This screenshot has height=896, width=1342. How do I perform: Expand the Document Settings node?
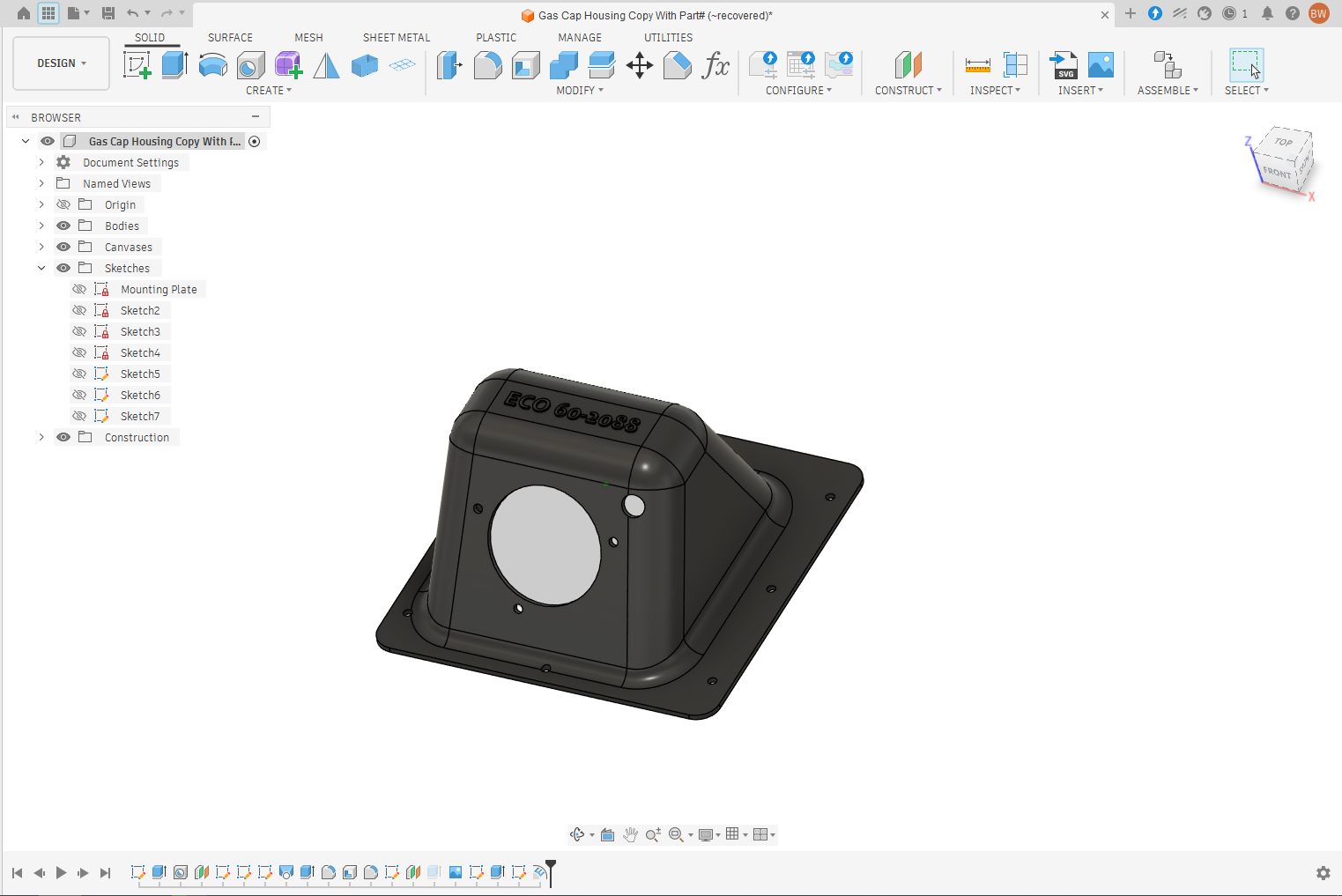pos(41,162)
